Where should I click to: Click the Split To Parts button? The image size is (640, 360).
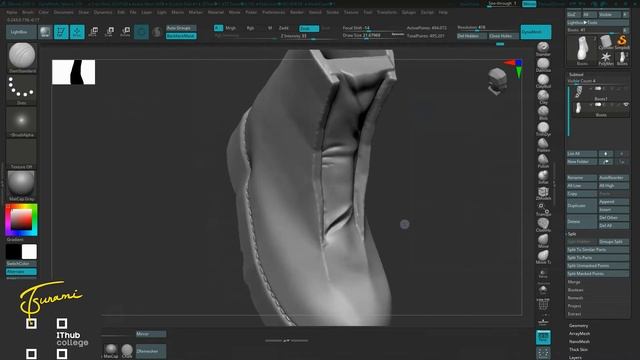[x=598, y=258]
